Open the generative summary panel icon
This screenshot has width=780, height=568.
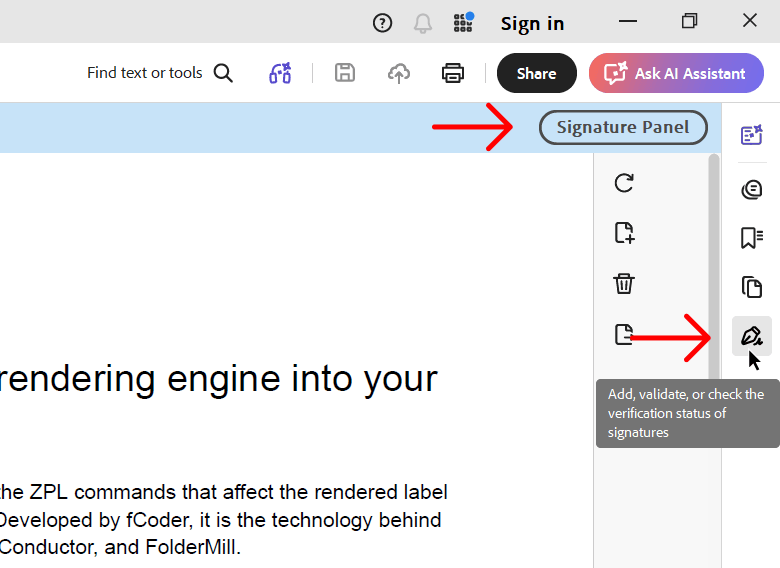click(751, 134)
